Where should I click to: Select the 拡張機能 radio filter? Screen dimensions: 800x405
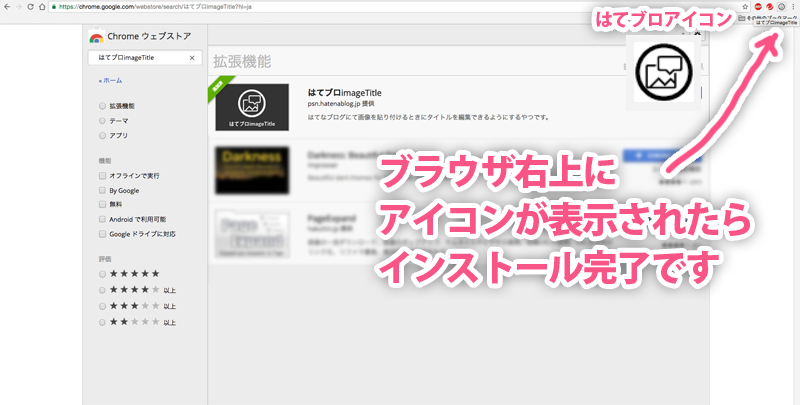pos(102,106)
